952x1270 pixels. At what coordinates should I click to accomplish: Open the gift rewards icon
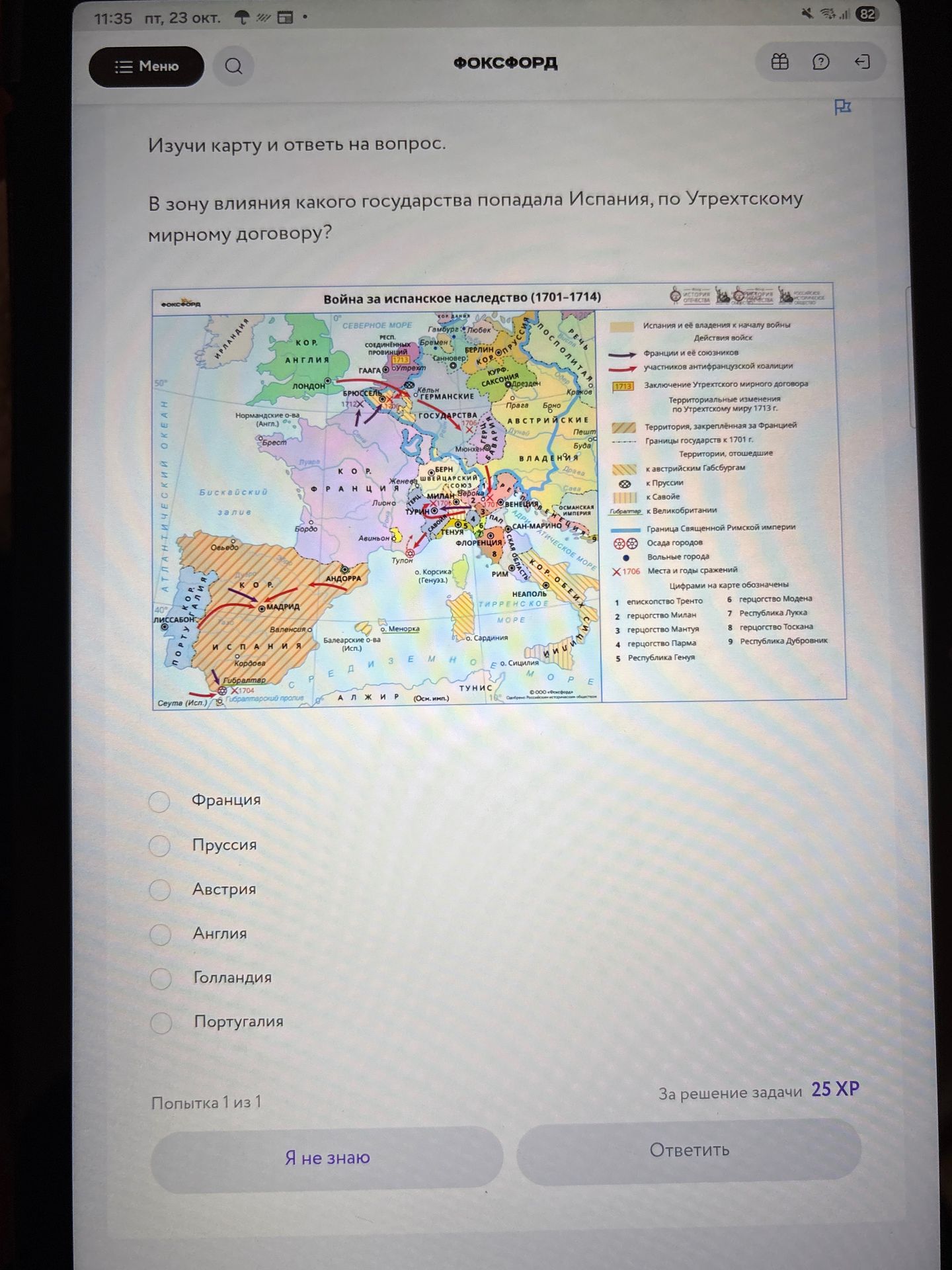click(x=780, y=62)
